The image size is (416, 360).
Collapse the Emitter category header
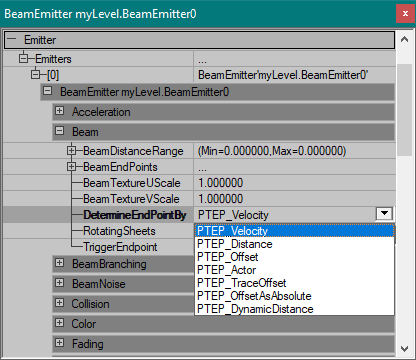coord(12,39)
